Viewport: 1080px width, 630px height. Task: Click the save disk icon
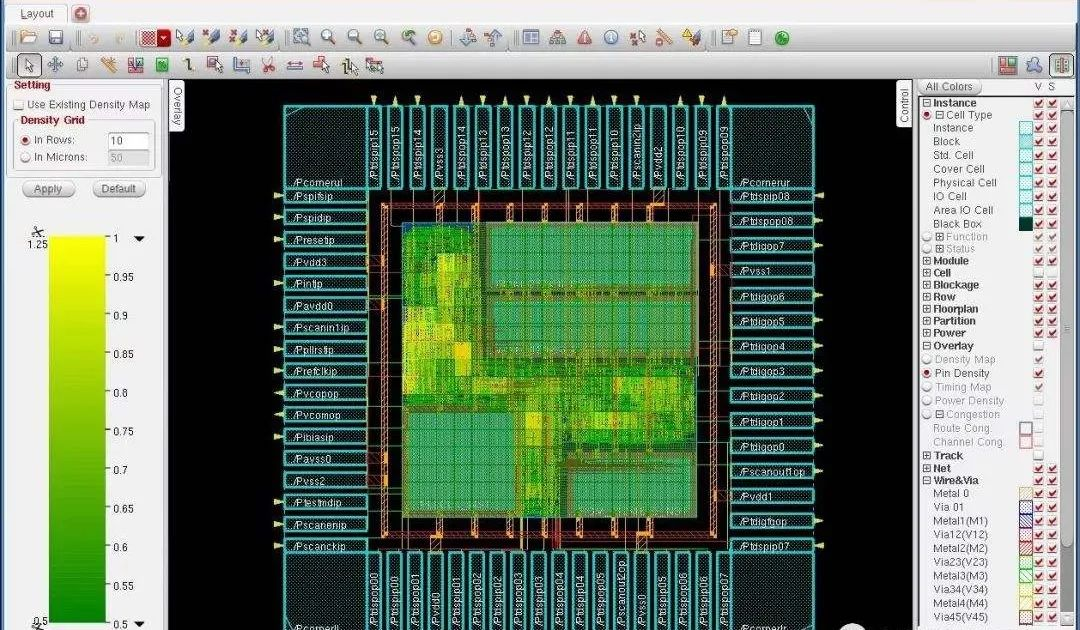[56, 37]
